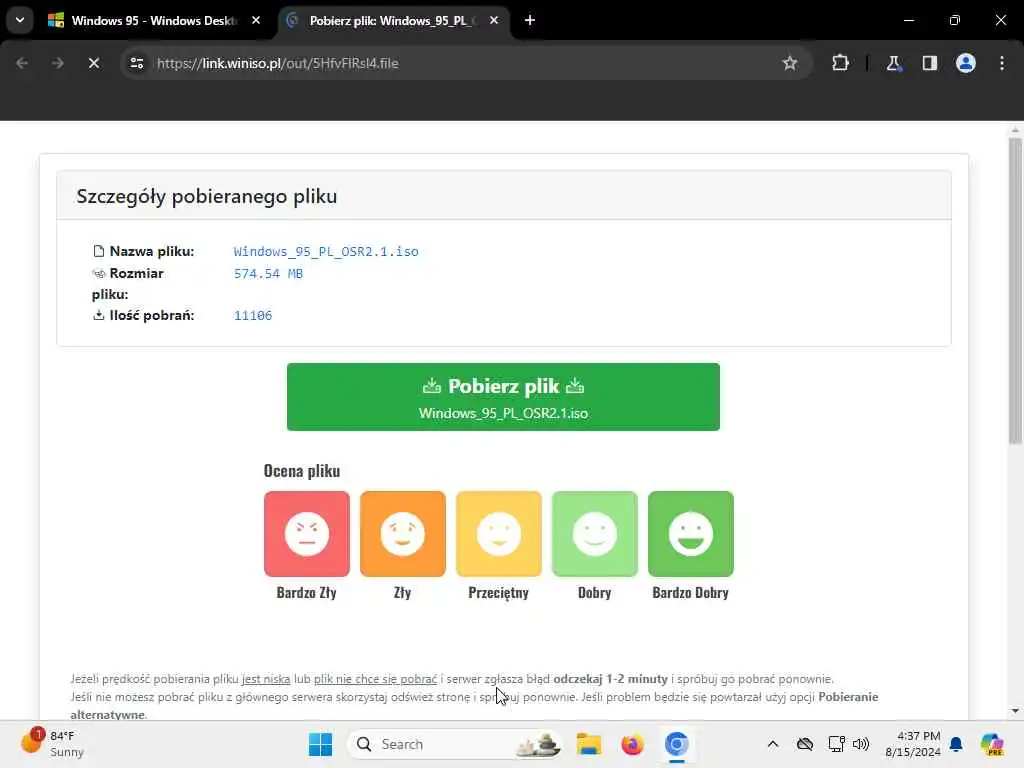This screenshot has height=768, width=1024.
Task: Open the weather widget showing 84°F Sunny
Action: click(52, 744)
